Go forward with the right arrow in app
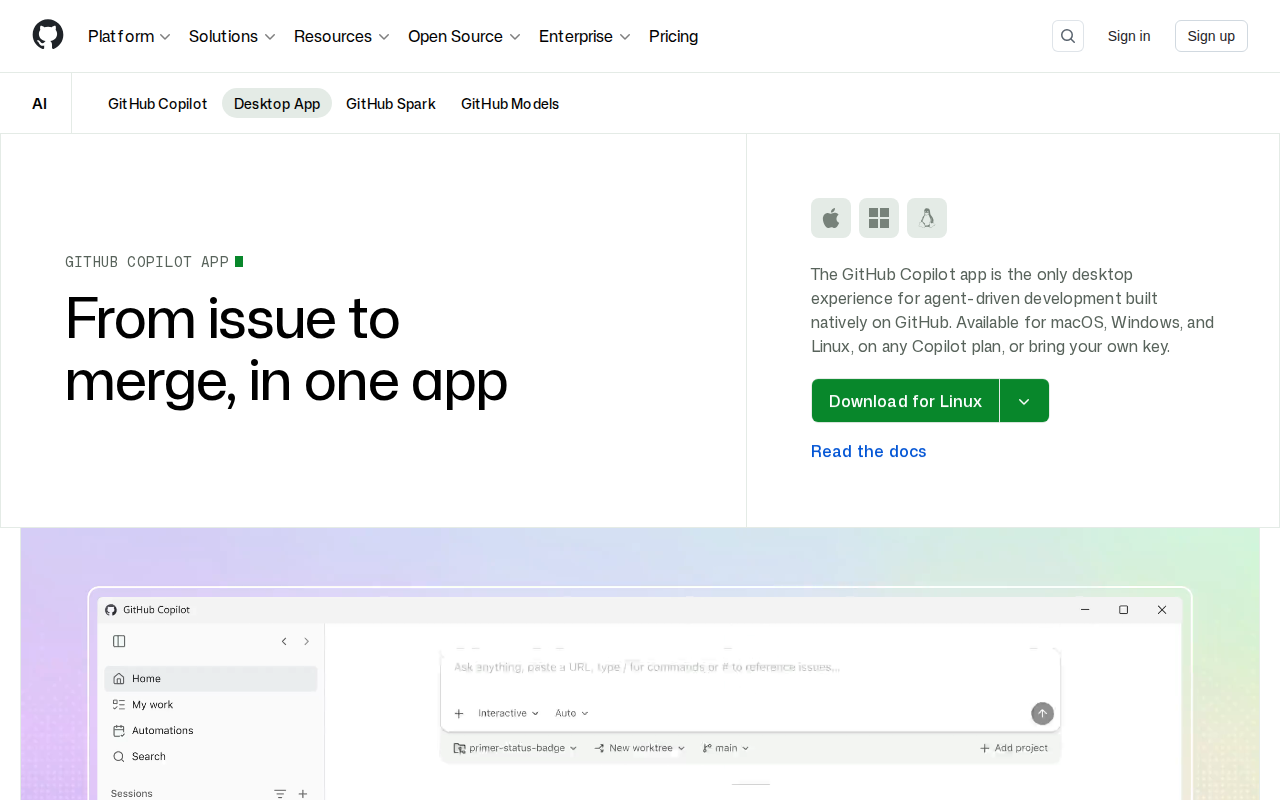This screenshot has height=800, width=1280. pyautogui.click(x=306, y=641)
